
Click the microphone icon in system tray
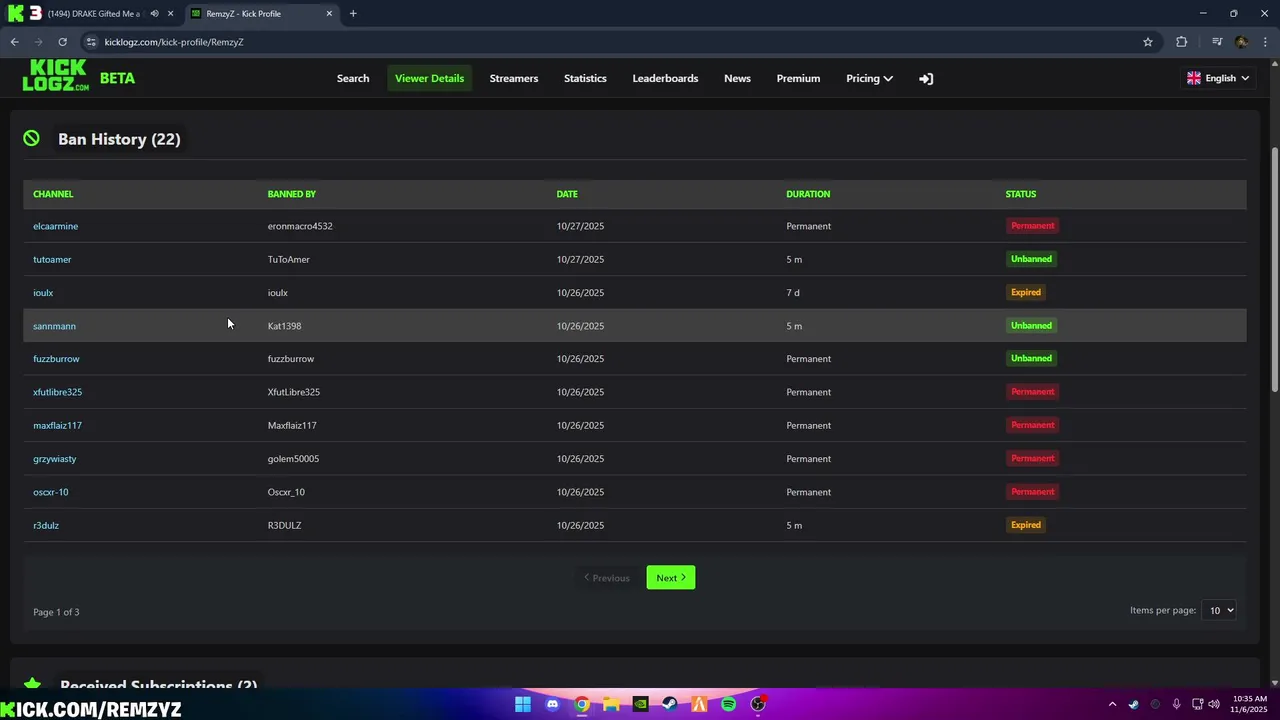(x=1177, y=704)
